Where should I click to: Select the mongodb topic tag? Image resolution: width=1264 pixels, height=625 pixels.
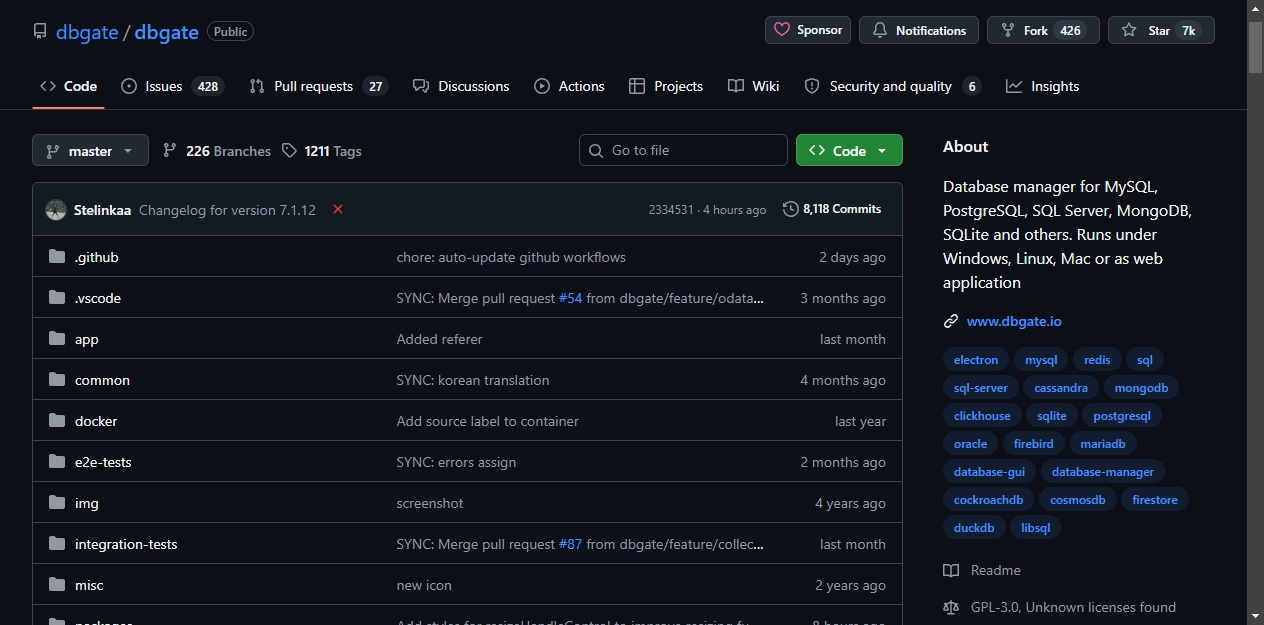1141,388
